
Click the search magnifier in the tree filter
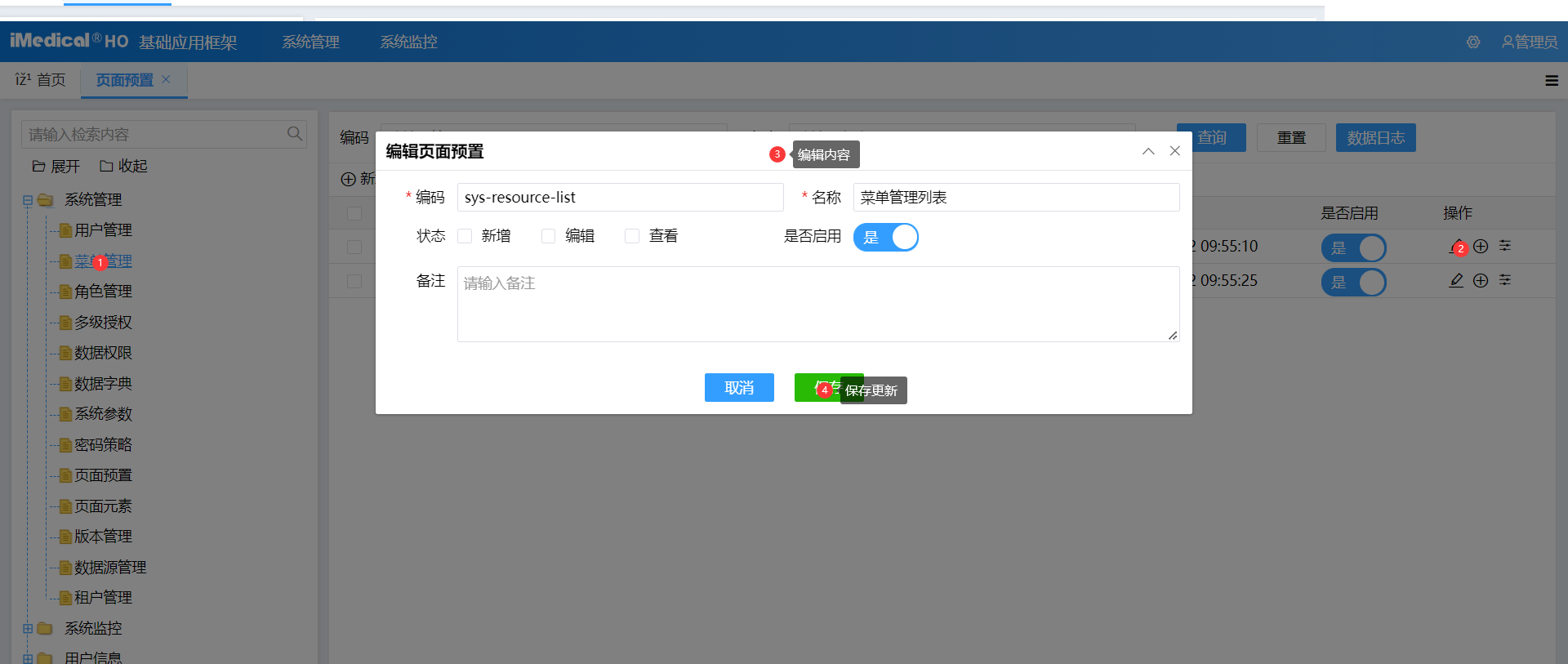coord(295,133)
